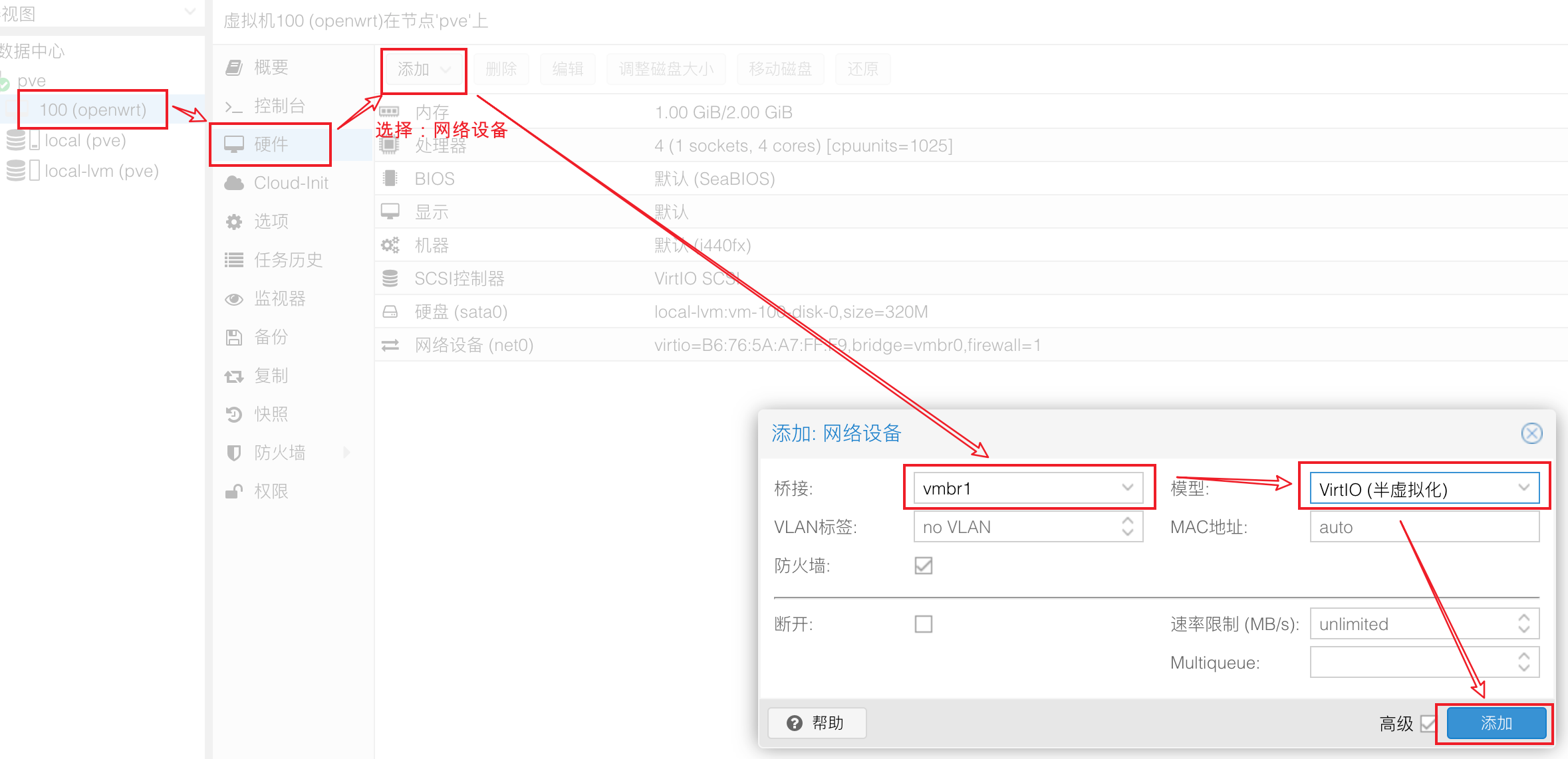The width and height of the screenshot is (1568, 759).
Task: Toggle the 高级 advanced checkbox
Action: click(x=1427, y=723)
